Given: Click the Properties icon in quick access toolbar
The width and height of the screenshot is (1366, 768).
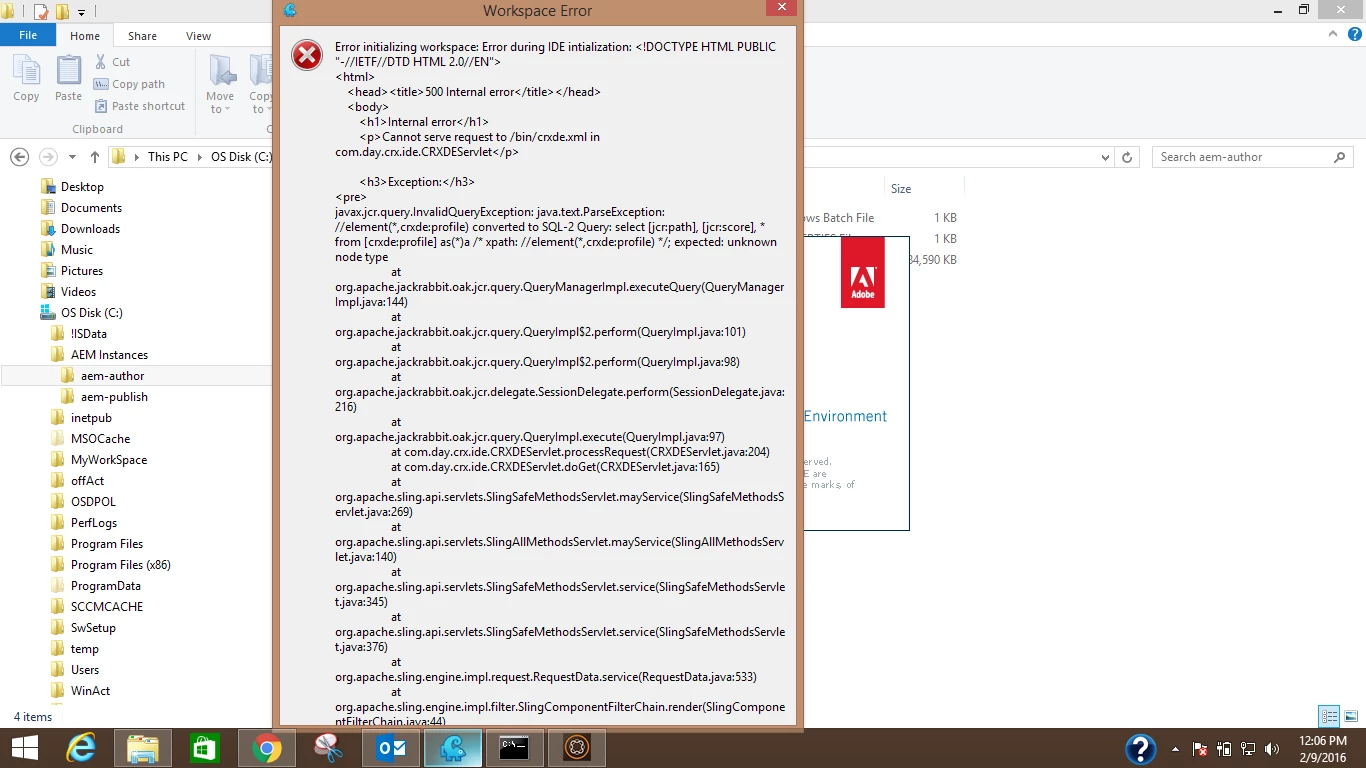Looking at the screenshot, I should point(41,11).
